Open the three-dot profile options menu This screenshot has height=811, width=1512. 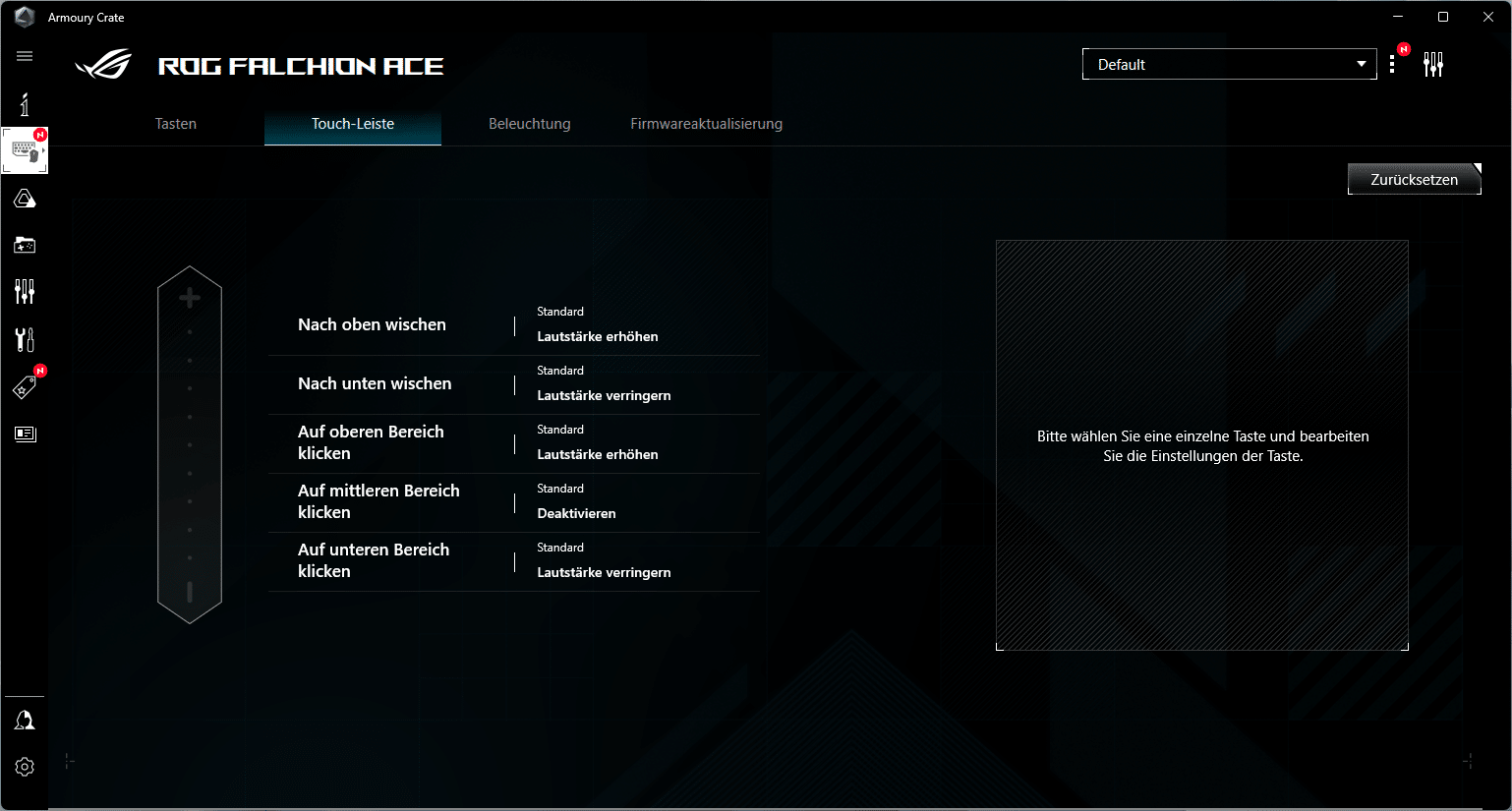pyautogui.click(x=1392, y=65)
